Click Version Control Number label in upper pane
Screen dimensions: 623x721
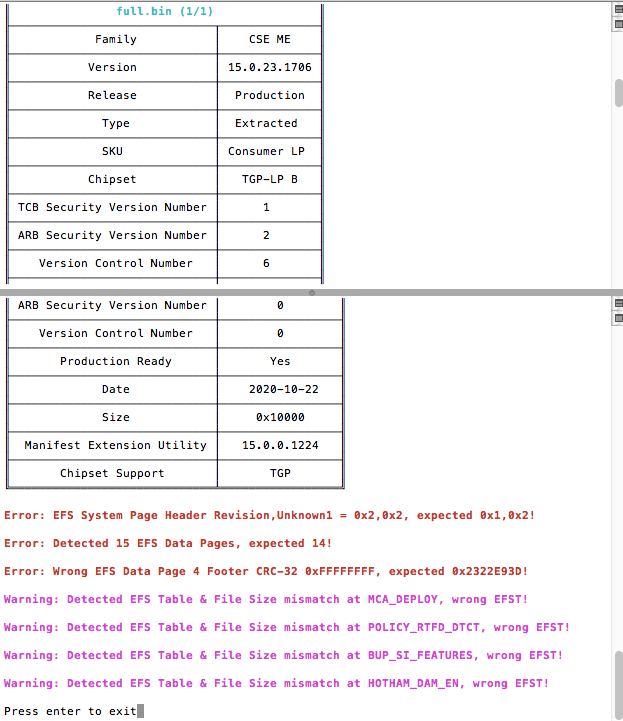(x=116, y=263)
